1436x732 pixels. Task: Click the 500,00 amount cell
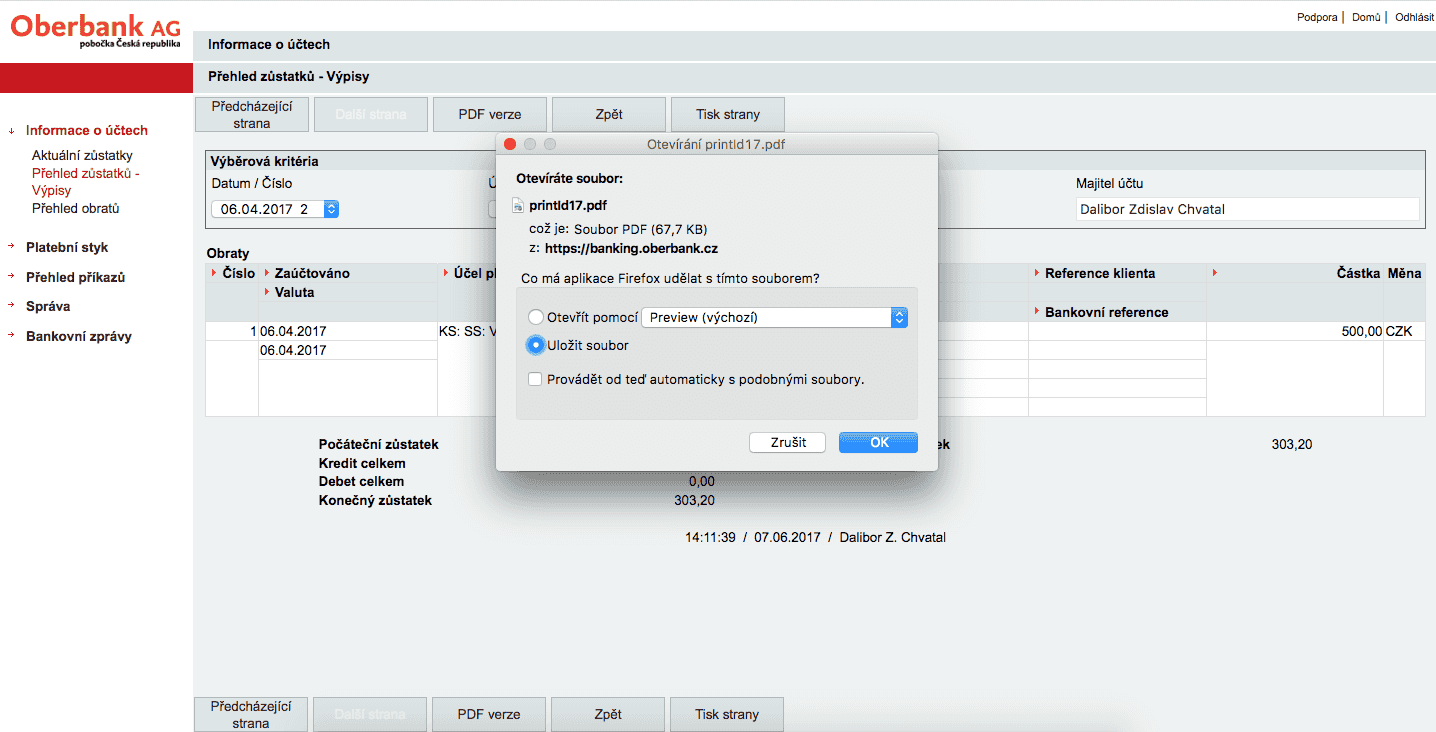(1294, 331)
